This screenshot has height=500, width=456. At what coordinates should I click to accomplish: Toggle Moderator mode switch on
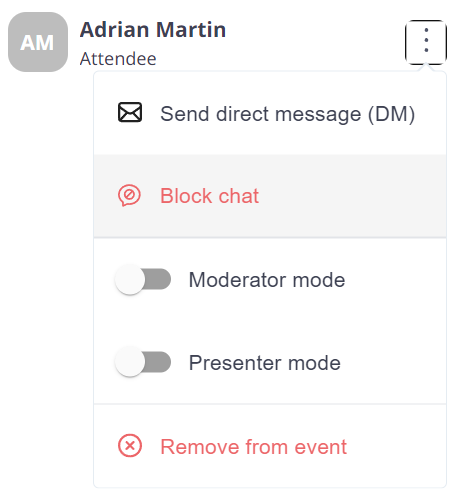tap(143, 279)
